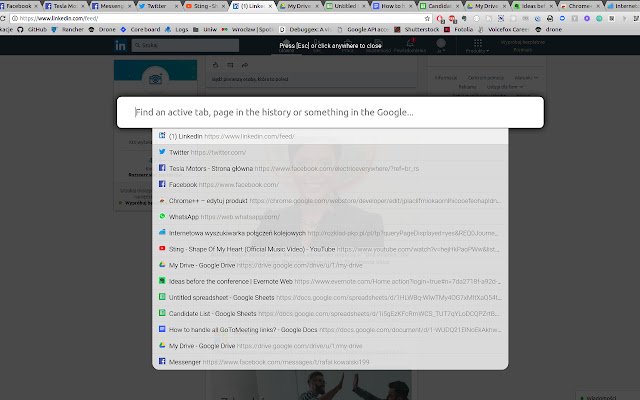Click the dimmed LinkedIn logo
Viewport: 640px width, 400px height.
(120, 45)
